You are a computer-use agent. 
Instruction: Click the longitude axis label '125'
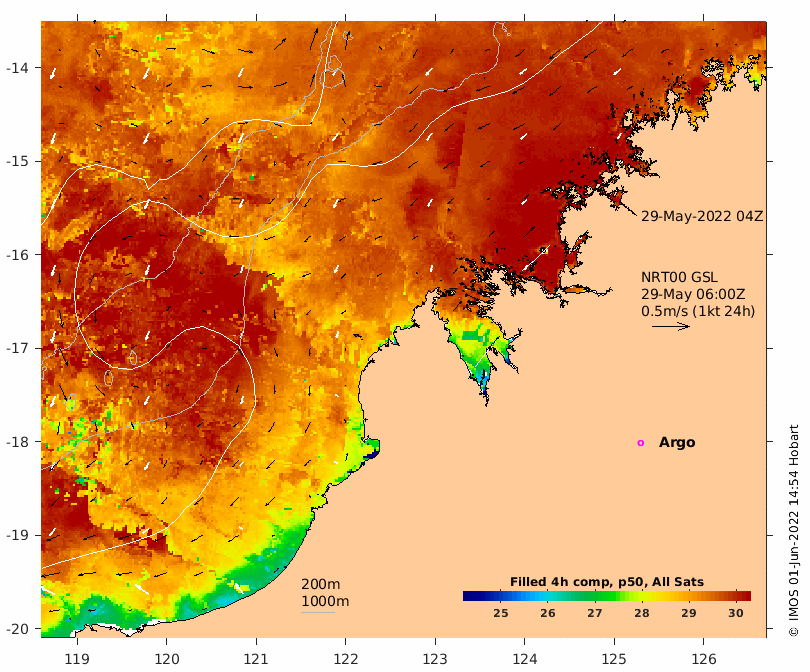[614, 659]
